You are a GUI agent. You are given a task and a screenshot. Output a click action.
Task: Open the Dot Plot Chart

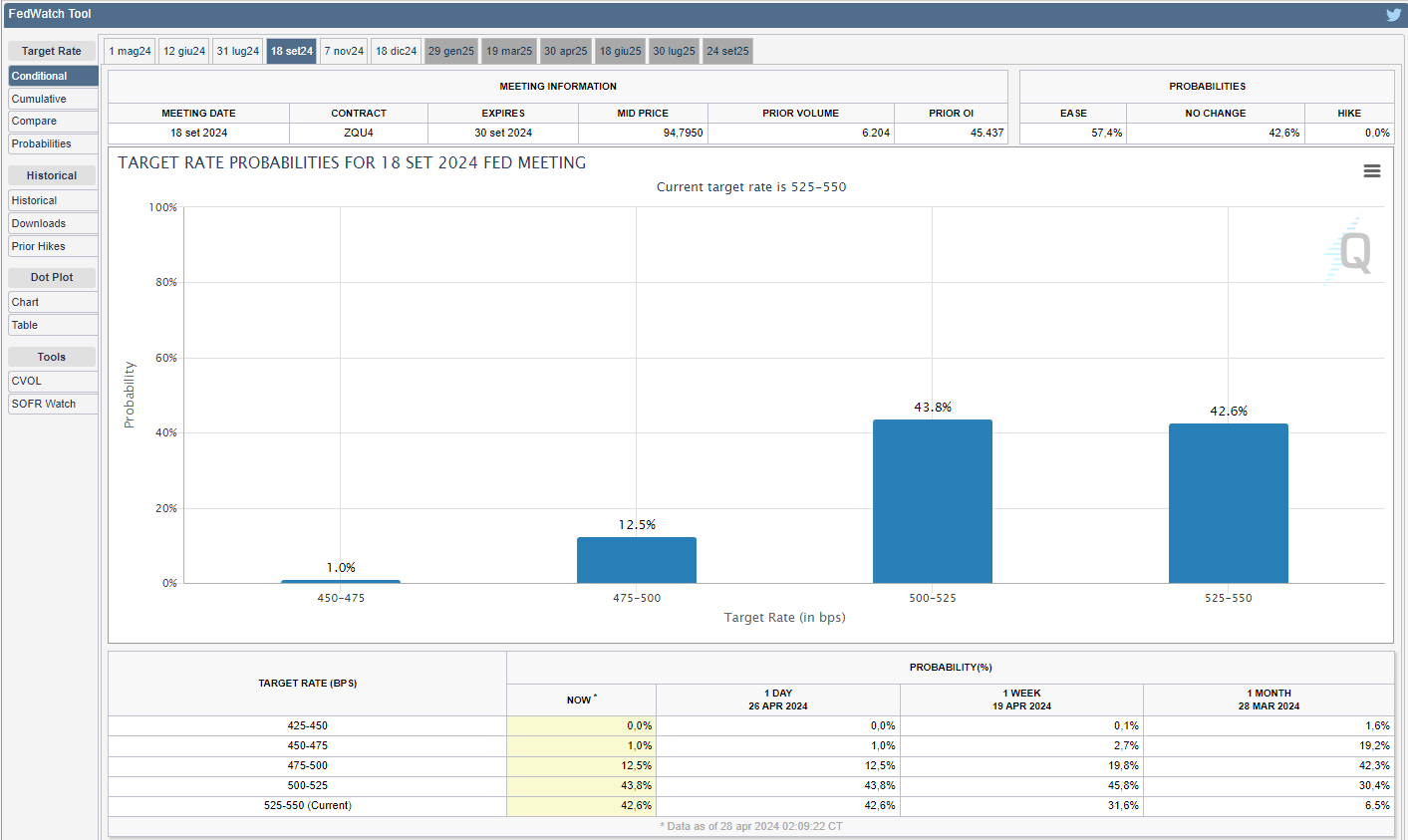click(x=53, y=302)
